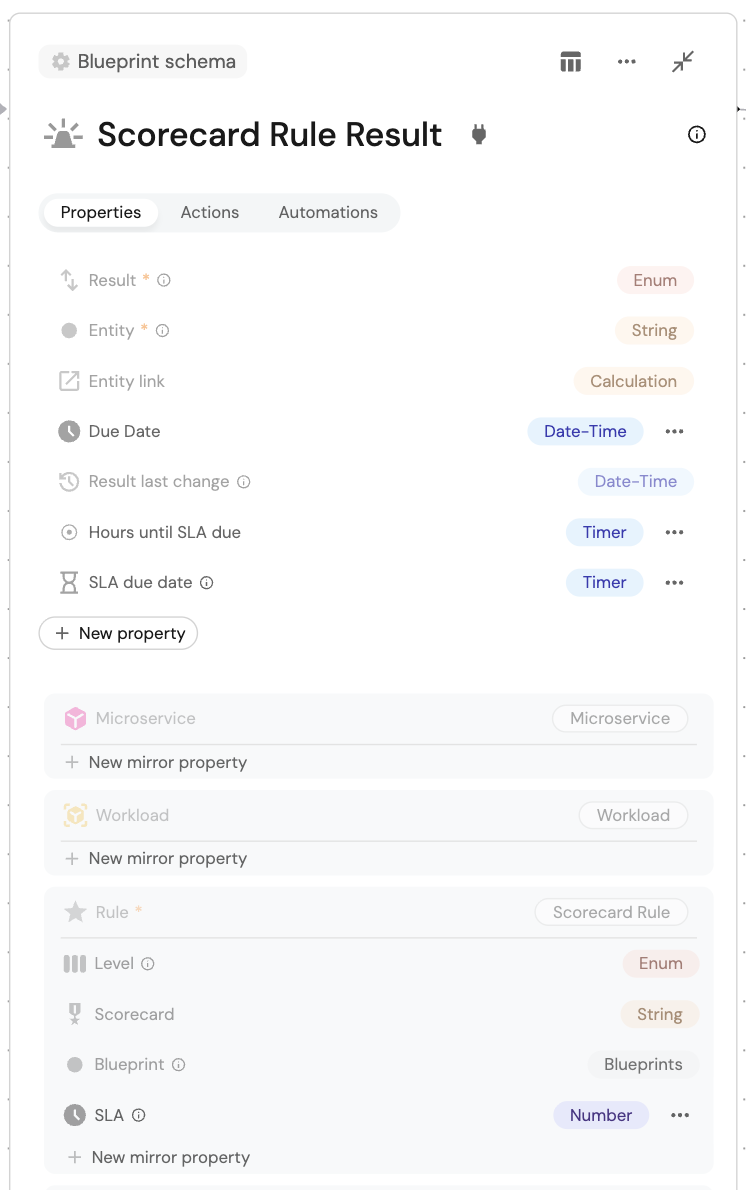746x1190 pixels.
Task: Click the table view icon in header
Action: (x=570, y=62)
